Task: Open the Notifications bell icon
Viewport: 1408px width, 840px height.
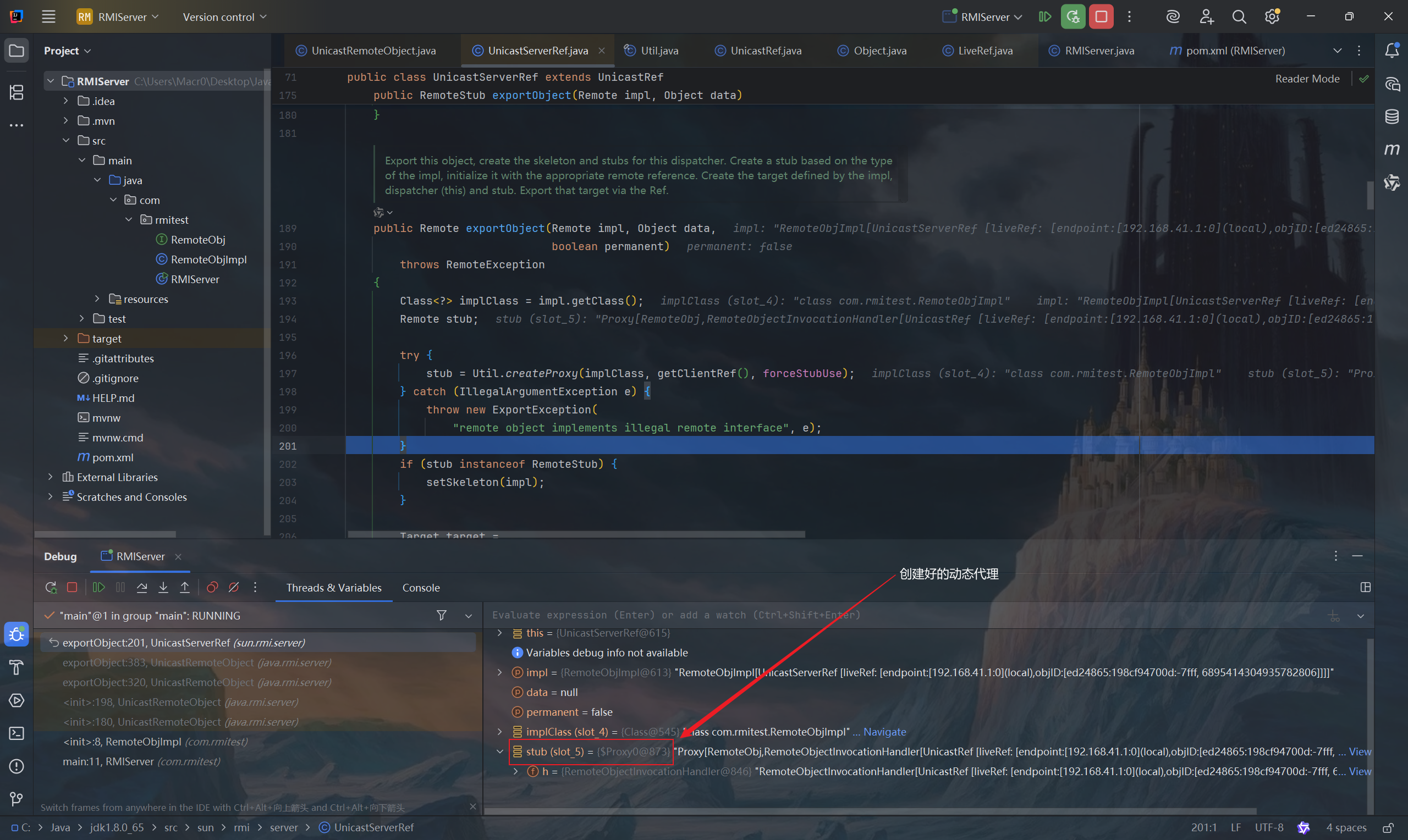Action: (1392, 51)
